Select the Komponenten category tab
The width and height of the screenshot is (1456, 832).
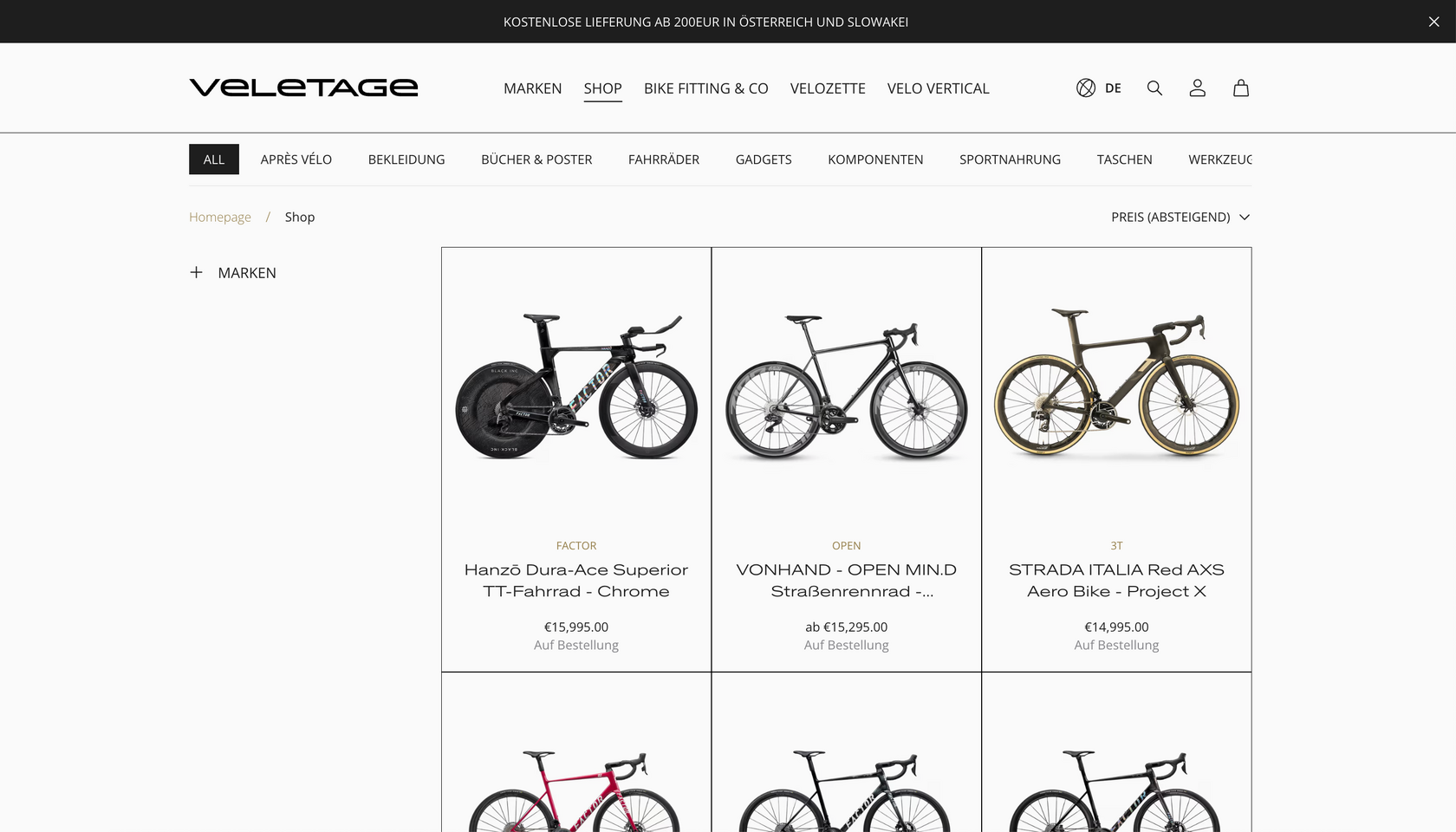pyautogui.click(x=875, y=159)
